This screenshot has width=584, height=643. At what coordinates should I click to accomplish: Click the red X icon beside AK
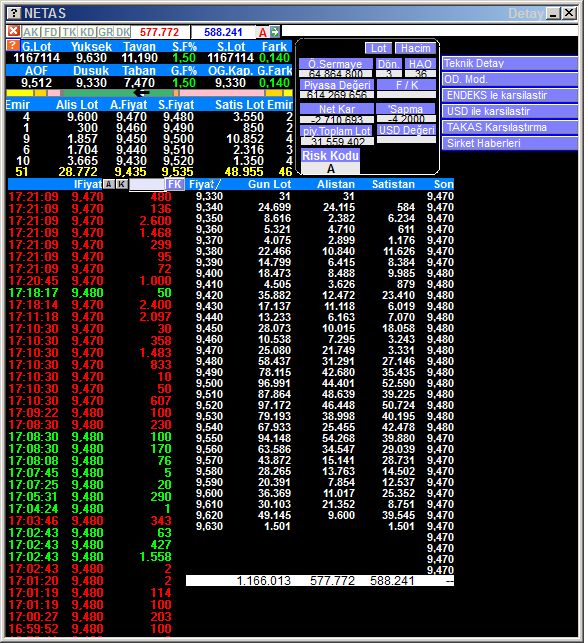14,32
